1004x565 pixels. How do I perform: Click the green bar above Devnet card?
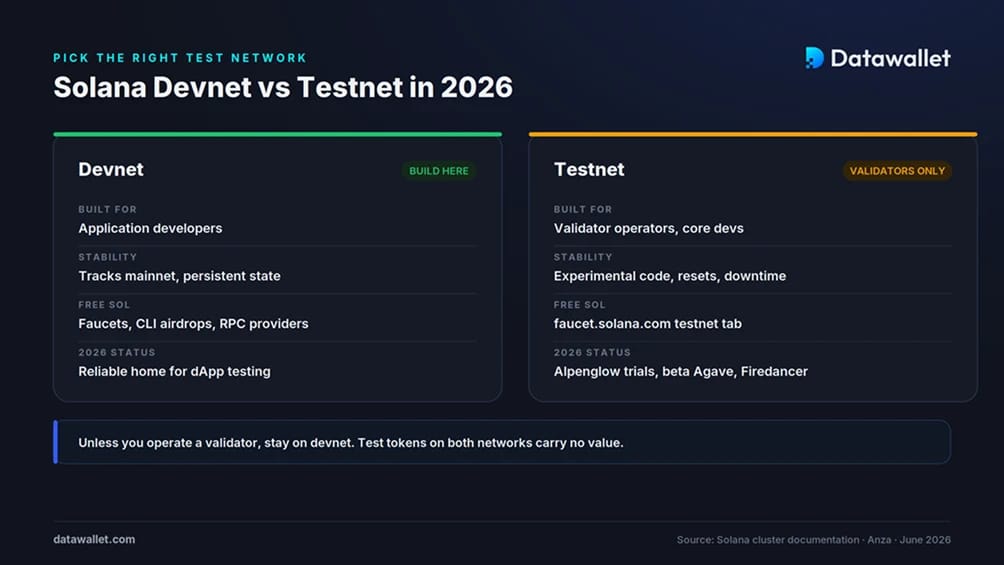point(277,135)
